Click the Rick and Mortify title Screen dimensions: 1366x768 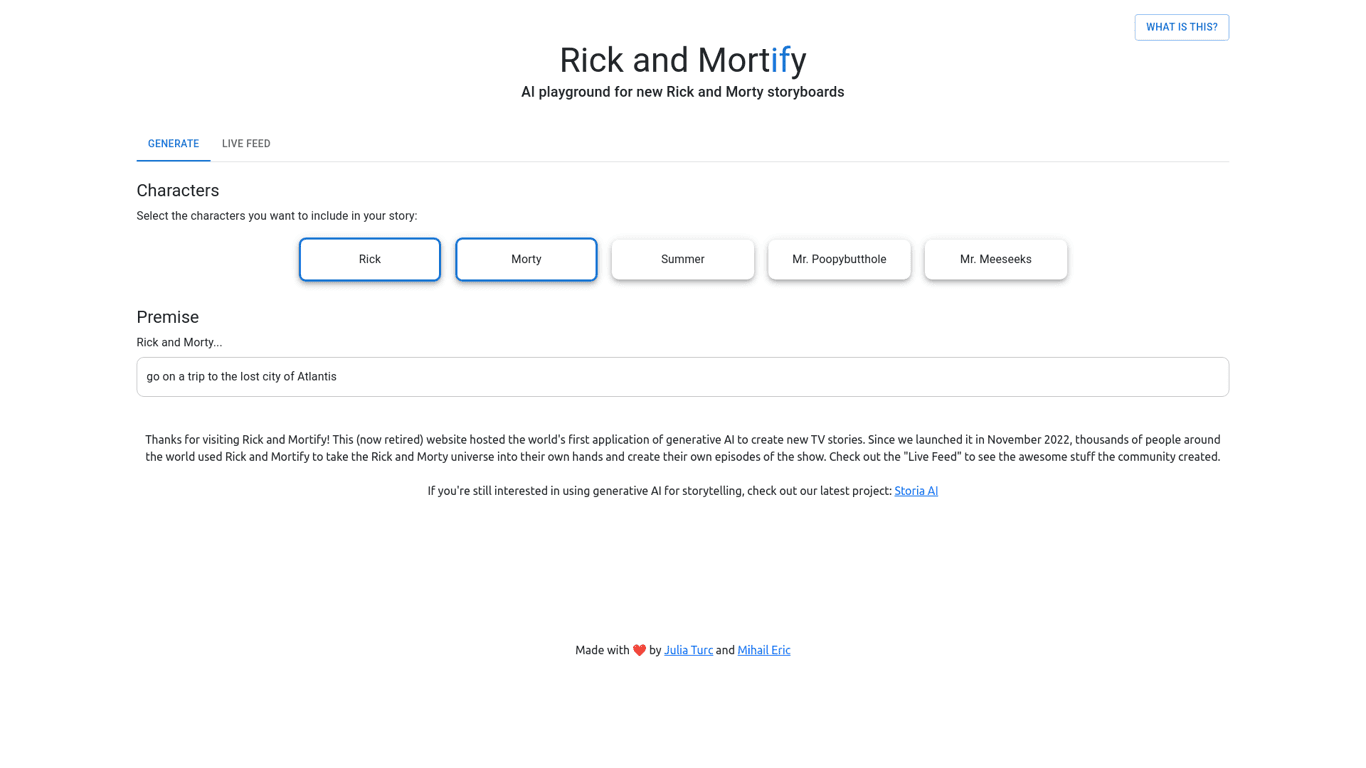[x=682, y=60]
